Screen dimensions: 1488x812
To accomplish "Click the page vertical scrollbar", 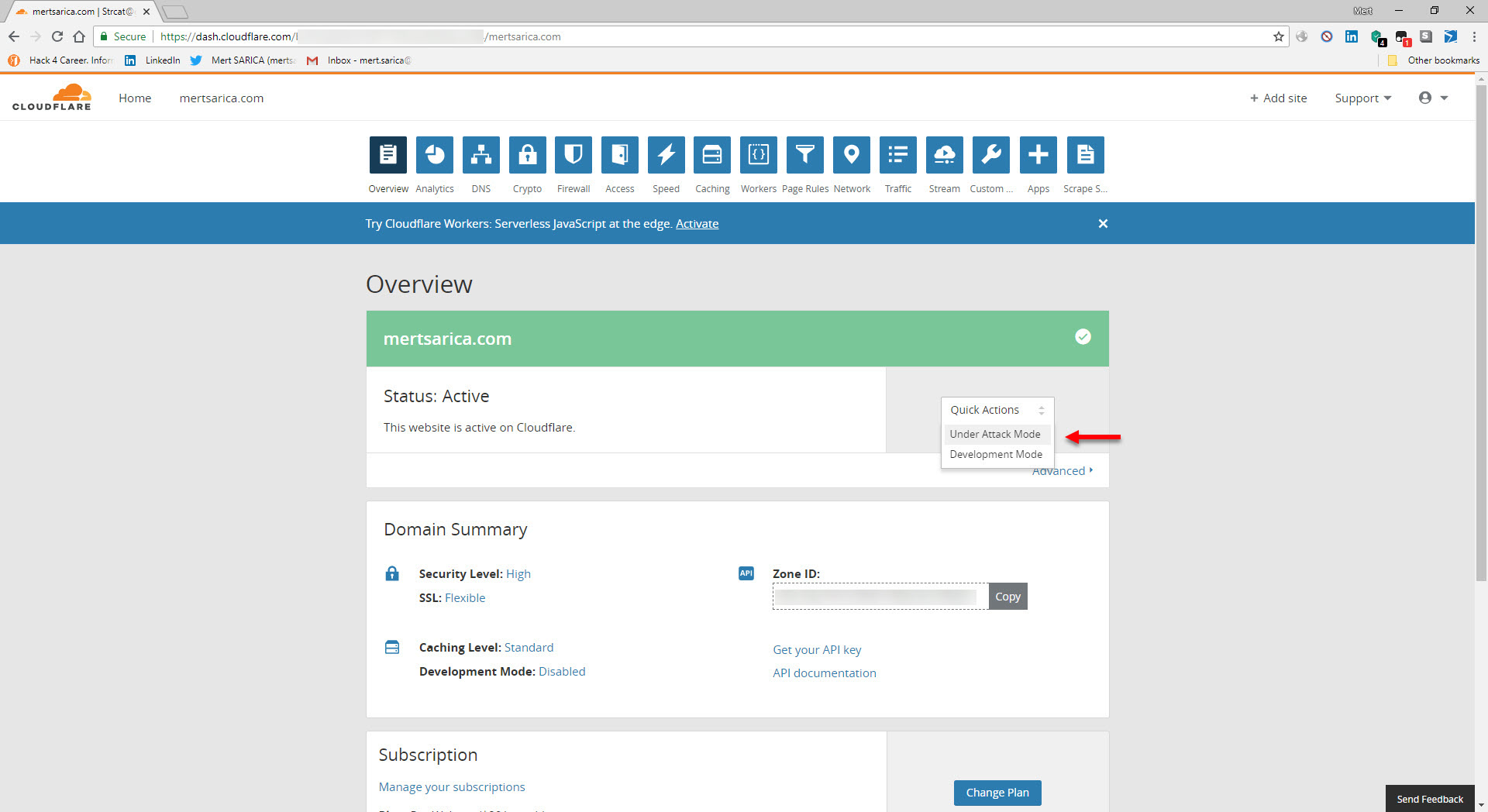I will [1481, 333].
